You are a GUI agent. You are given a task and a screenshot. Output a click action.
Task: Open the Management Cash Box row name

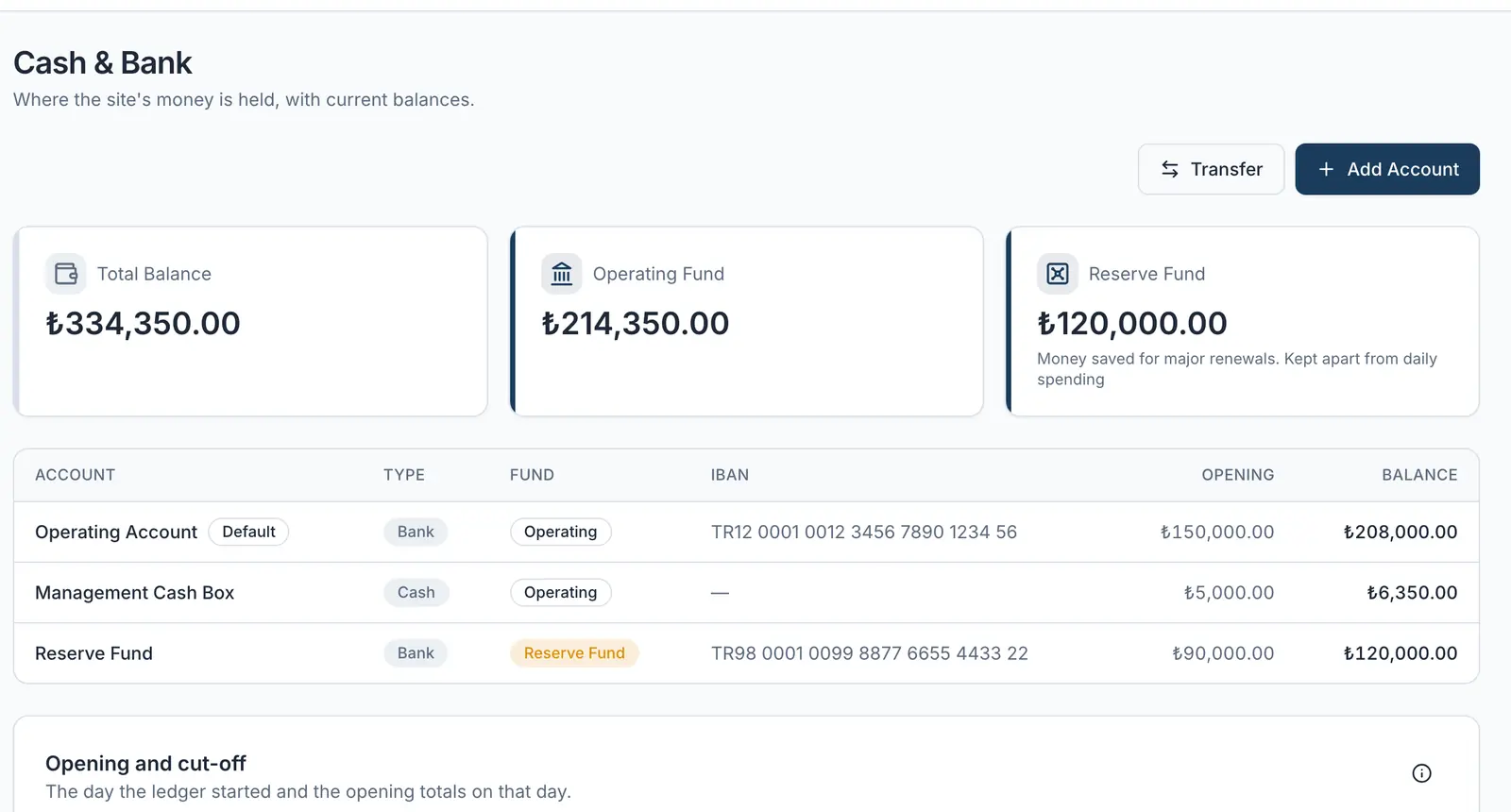click(x=134, y=592)
